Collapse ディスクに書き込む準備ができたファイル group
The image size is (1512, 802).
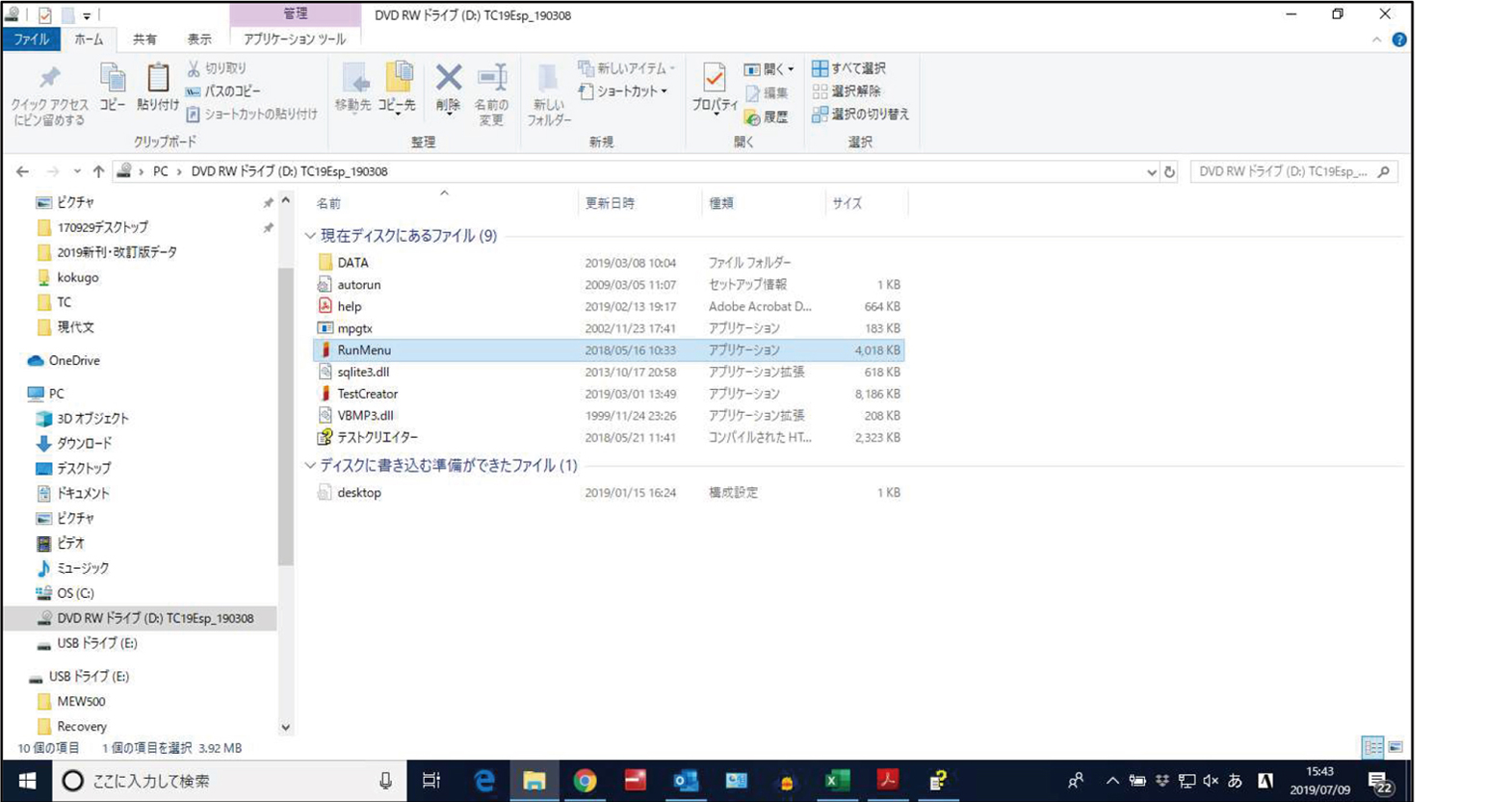pyautogui.click(x=310, y=466)
